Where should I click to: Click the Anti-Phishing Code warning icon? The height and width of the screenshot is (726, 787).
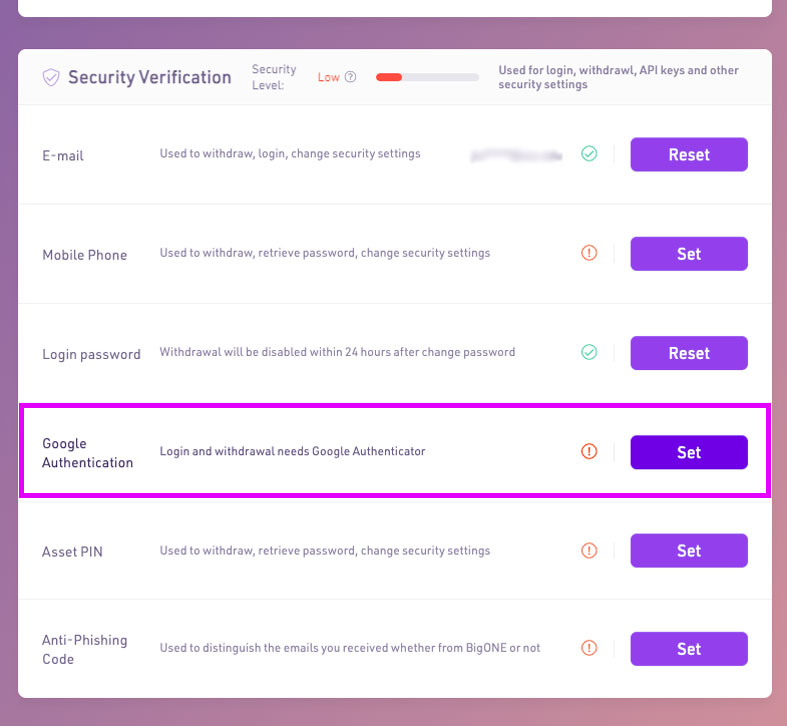click(x=589, y=648)
